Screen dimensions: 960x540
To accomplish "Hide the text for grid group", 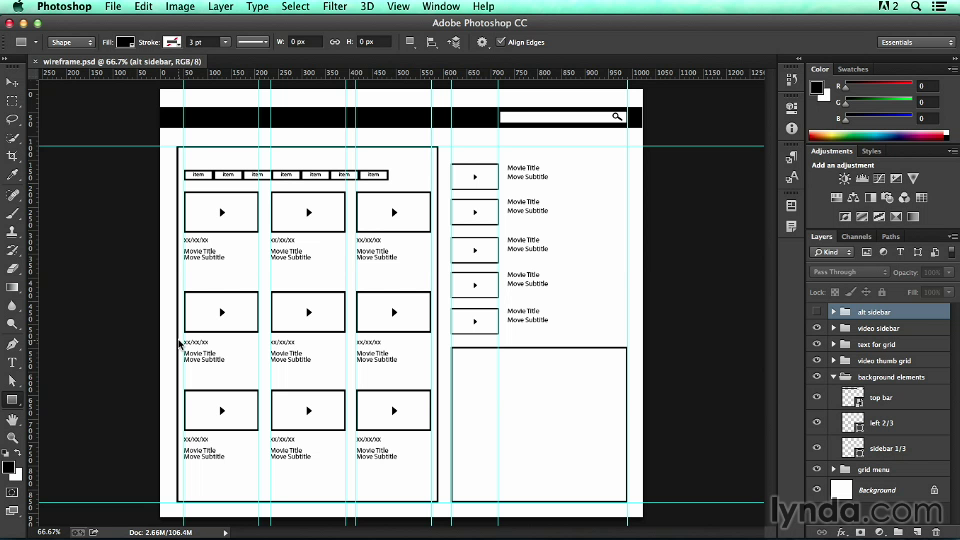I will (817, 344).
